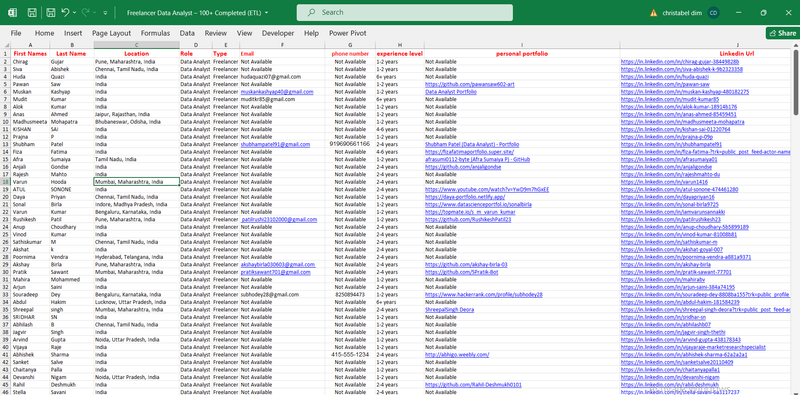Click the vertical scrollbar thumb
800x395 pixels.
click(x=796, y=82)
